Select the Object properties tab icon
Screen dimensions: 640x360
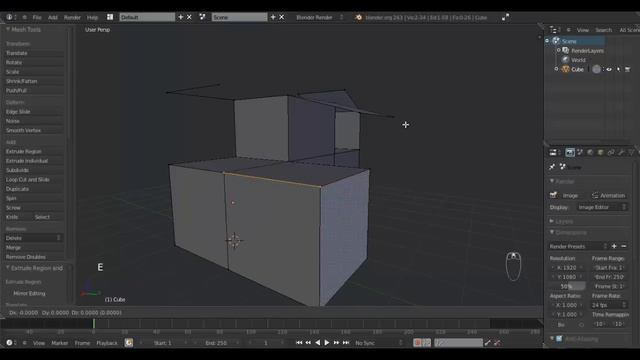point(600,152)
